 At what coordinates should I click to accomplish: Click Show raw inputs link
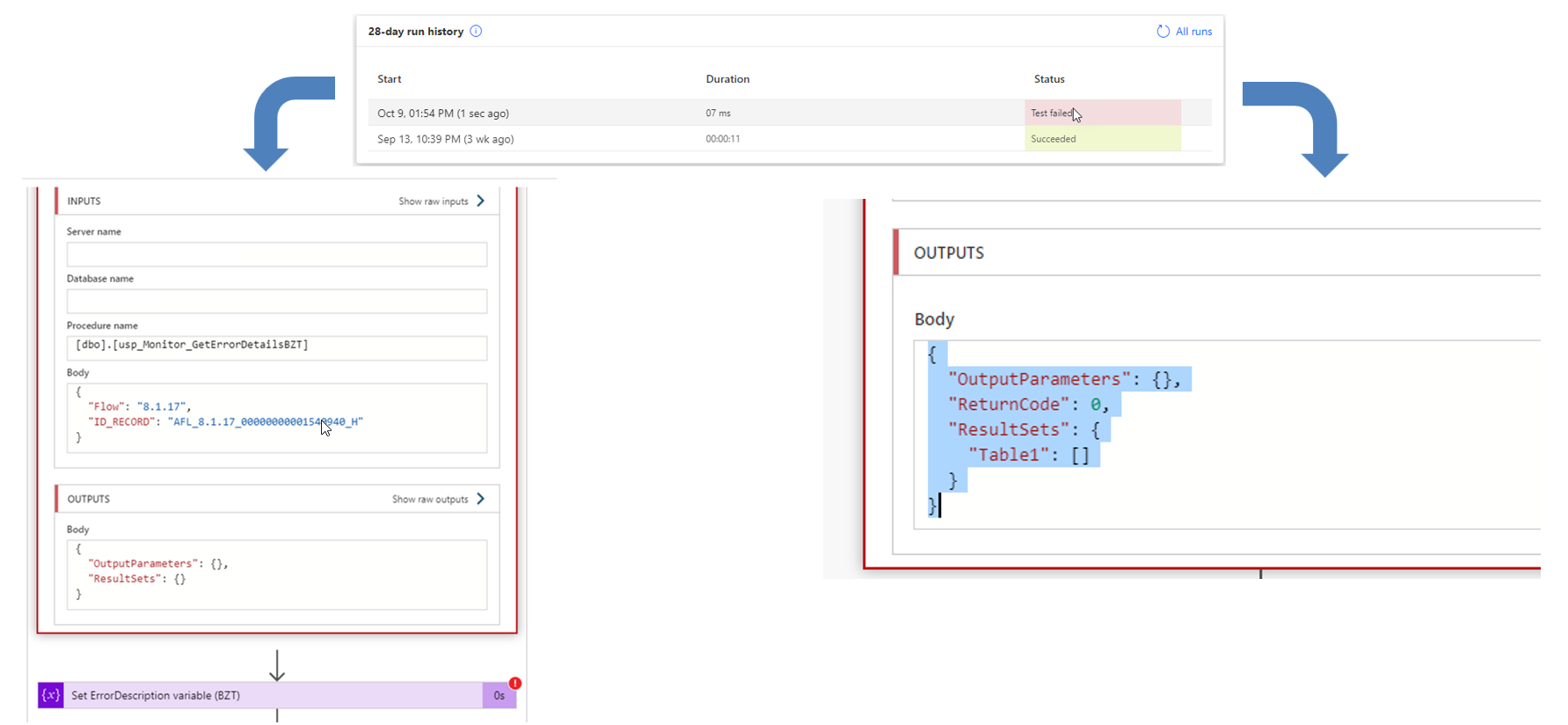pos(433,201)
